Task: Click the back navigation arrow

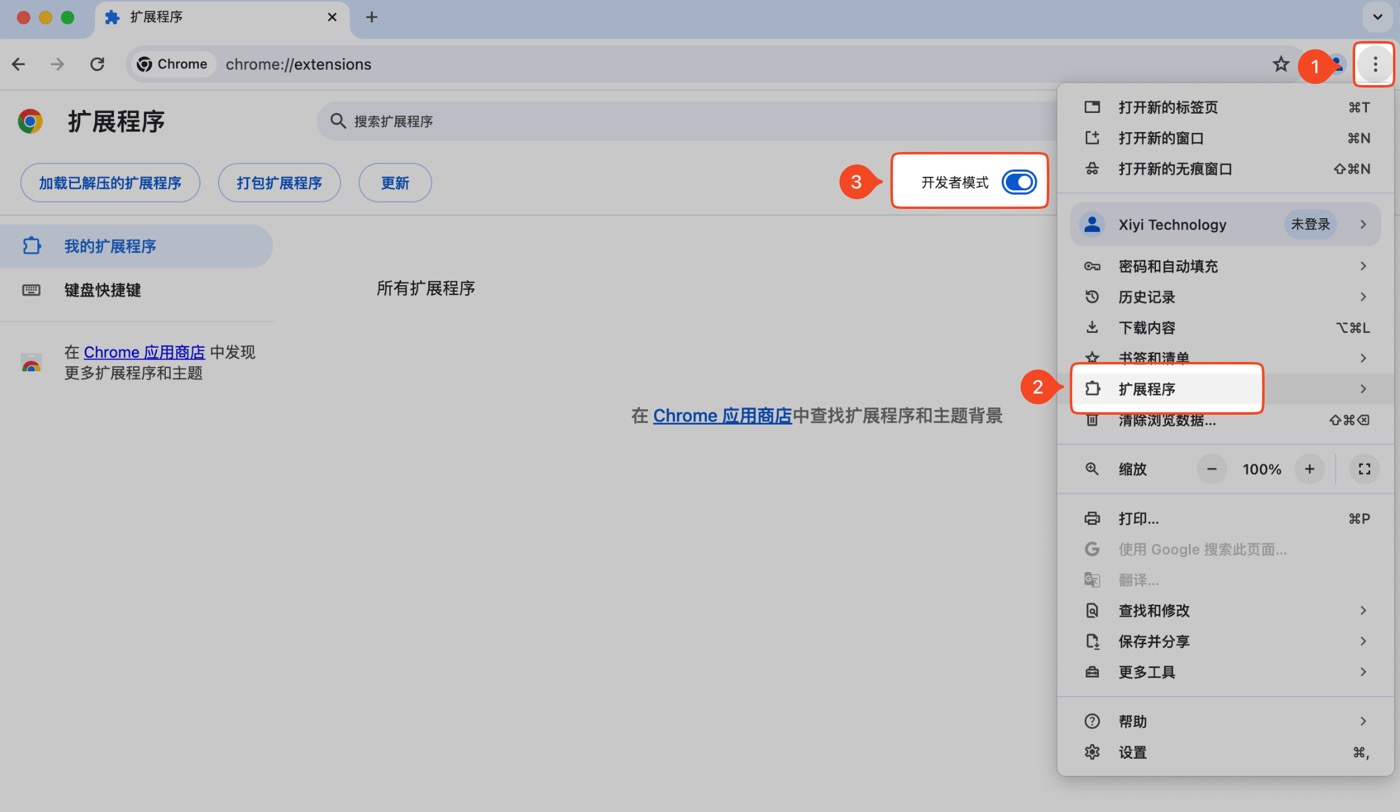Action: point(19,64)
